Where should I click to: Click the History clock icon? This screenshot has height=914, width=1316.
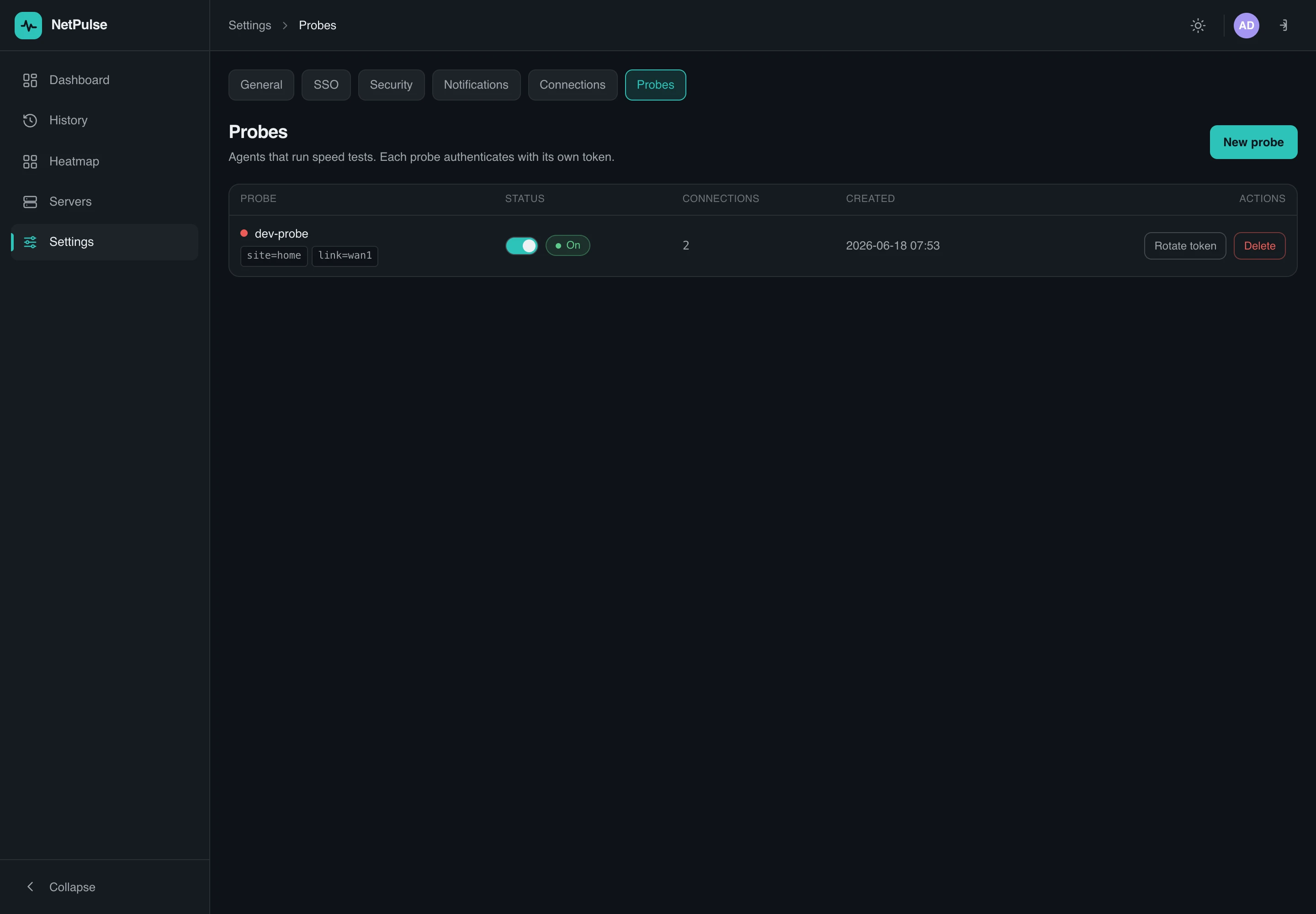pos(30,120)
